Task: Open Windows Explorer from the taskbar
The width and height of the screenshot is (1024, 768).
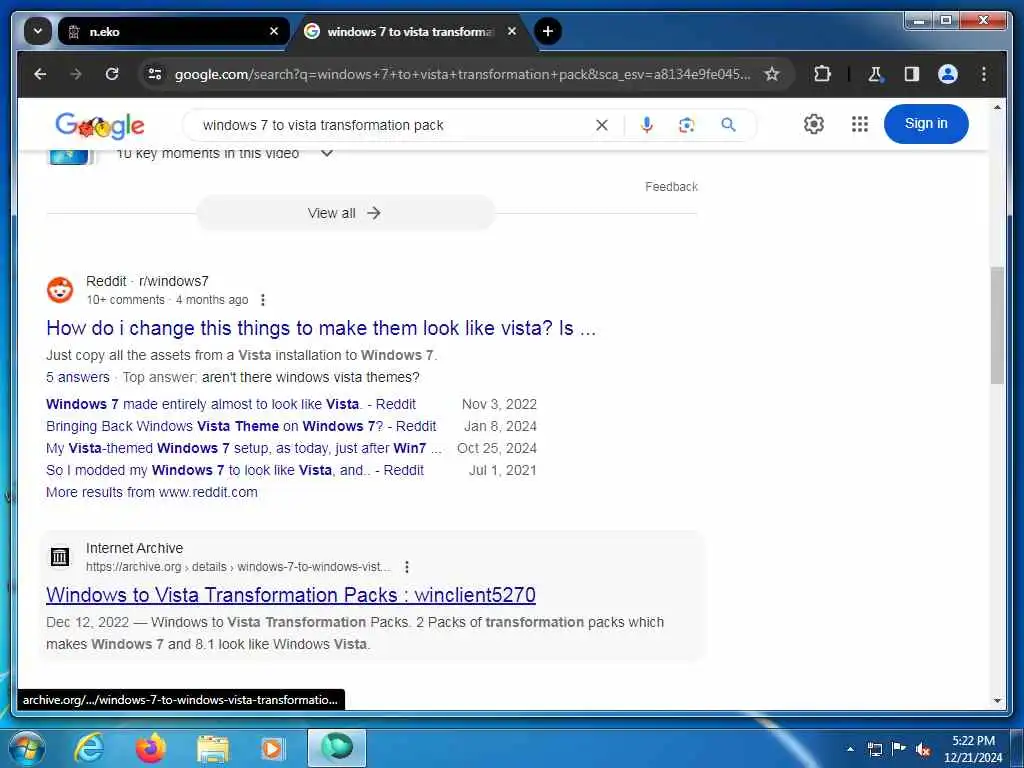Action: pyautogui.click(x=213, y=748)
